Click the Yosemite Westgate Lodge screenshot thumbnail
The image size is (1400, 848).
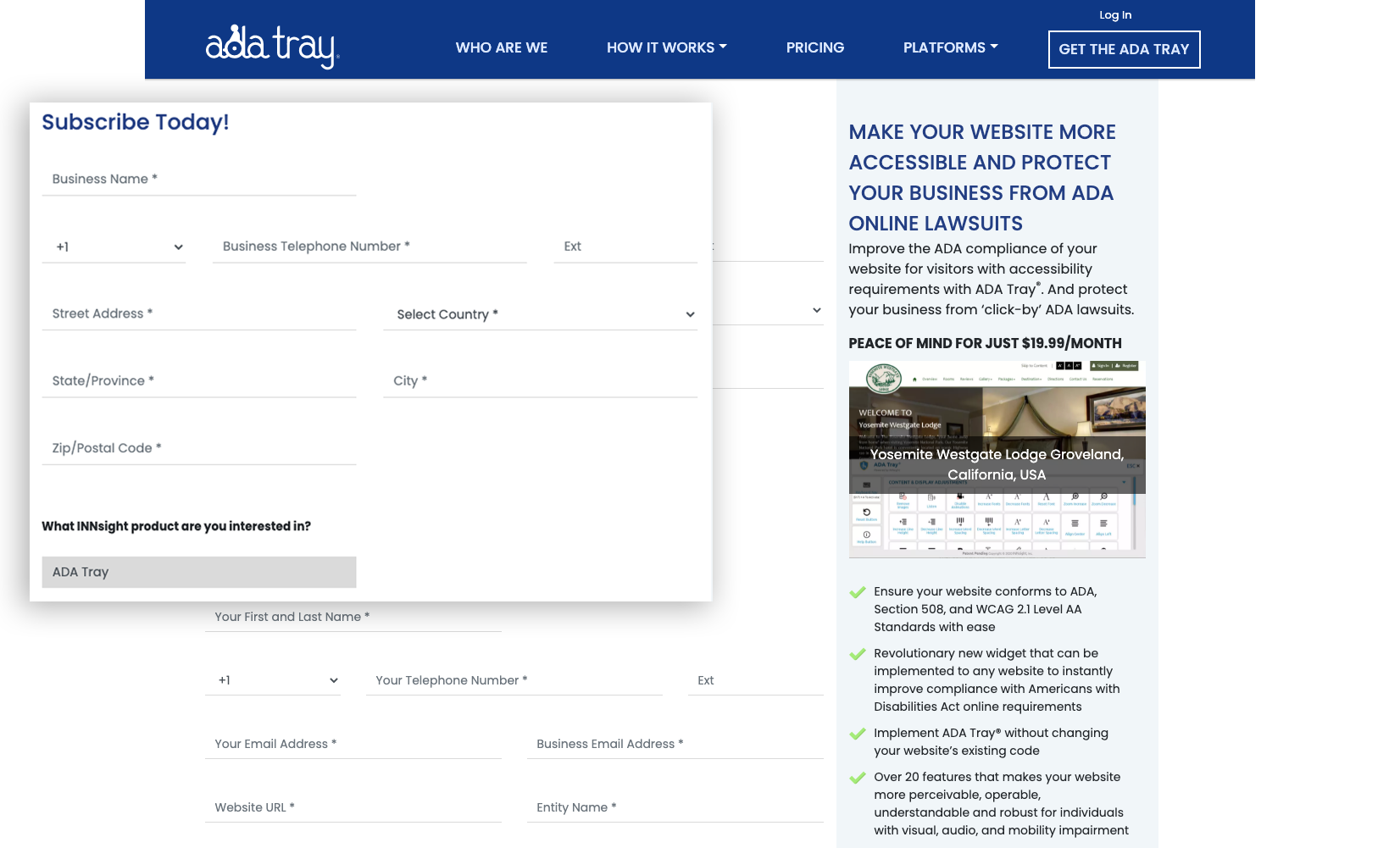click(x=997, y=459)
